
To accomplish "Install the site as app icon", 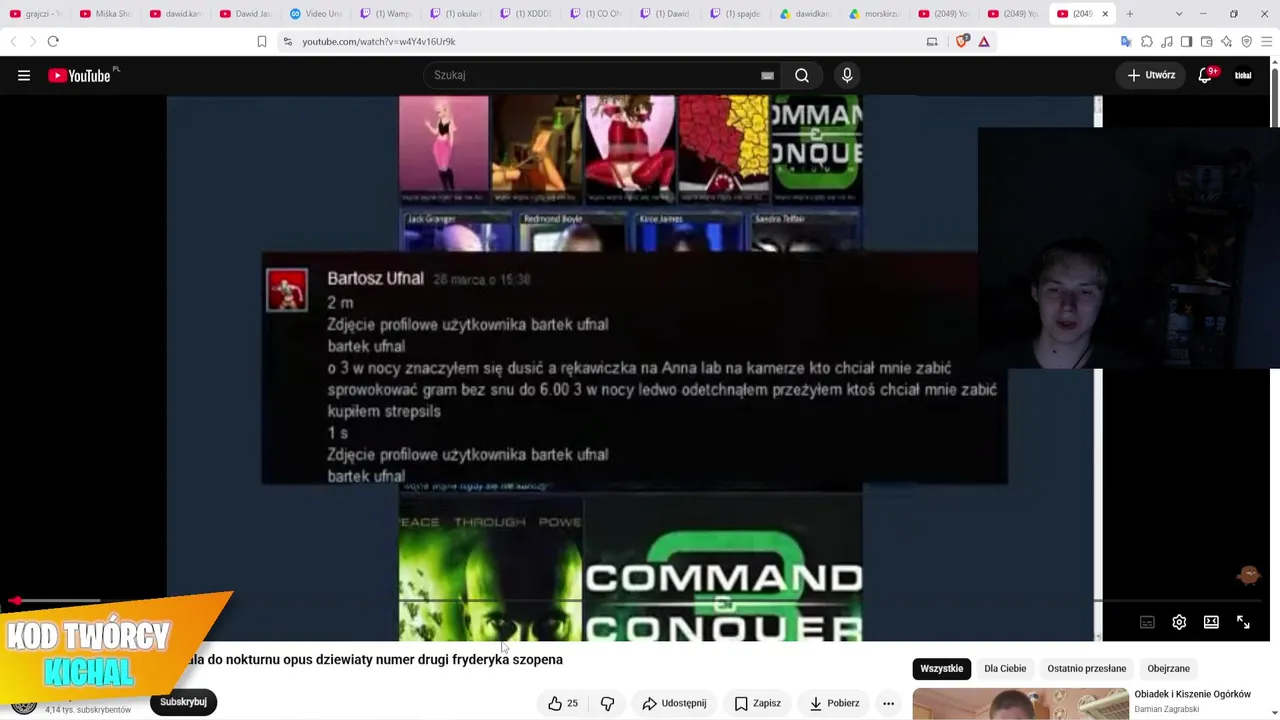I will pos(932,41).
